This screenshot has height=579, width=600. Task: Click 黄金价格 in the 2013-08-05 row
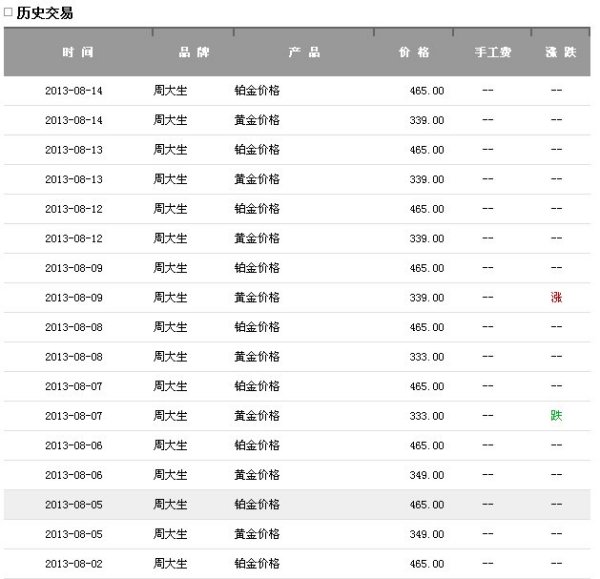coord(257,534)
